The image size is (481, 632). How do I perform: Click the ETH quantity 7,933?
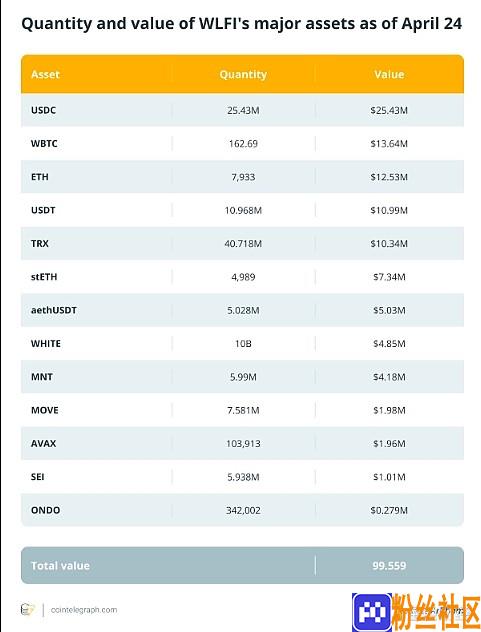pyautogui.click(x=243, y=177)
